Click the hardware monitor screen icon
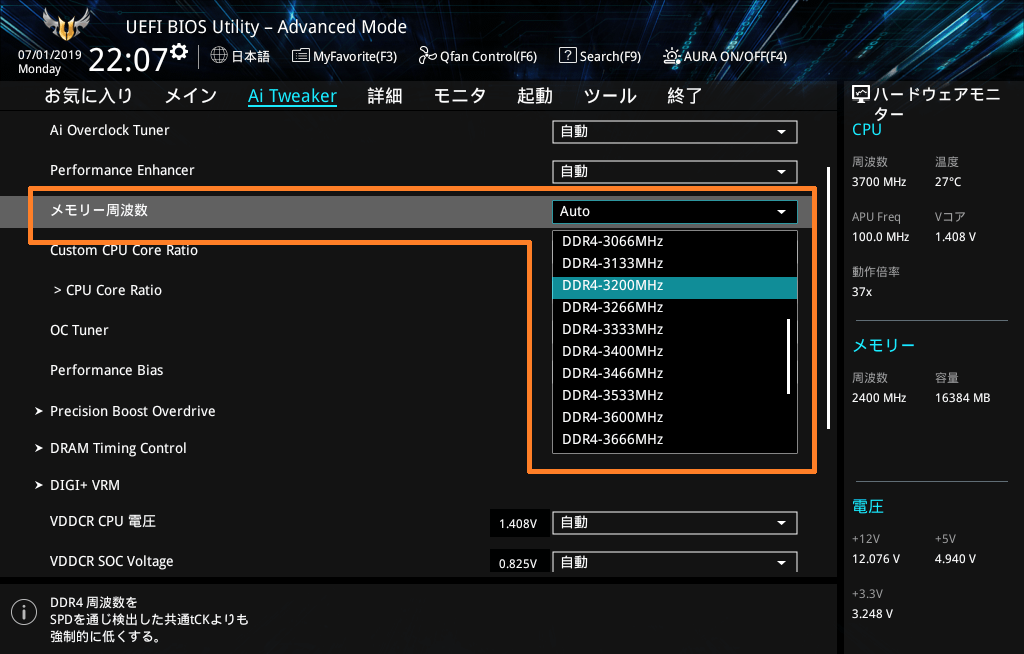This screenshot has width=1024, height=654. (x=861, y=95)
